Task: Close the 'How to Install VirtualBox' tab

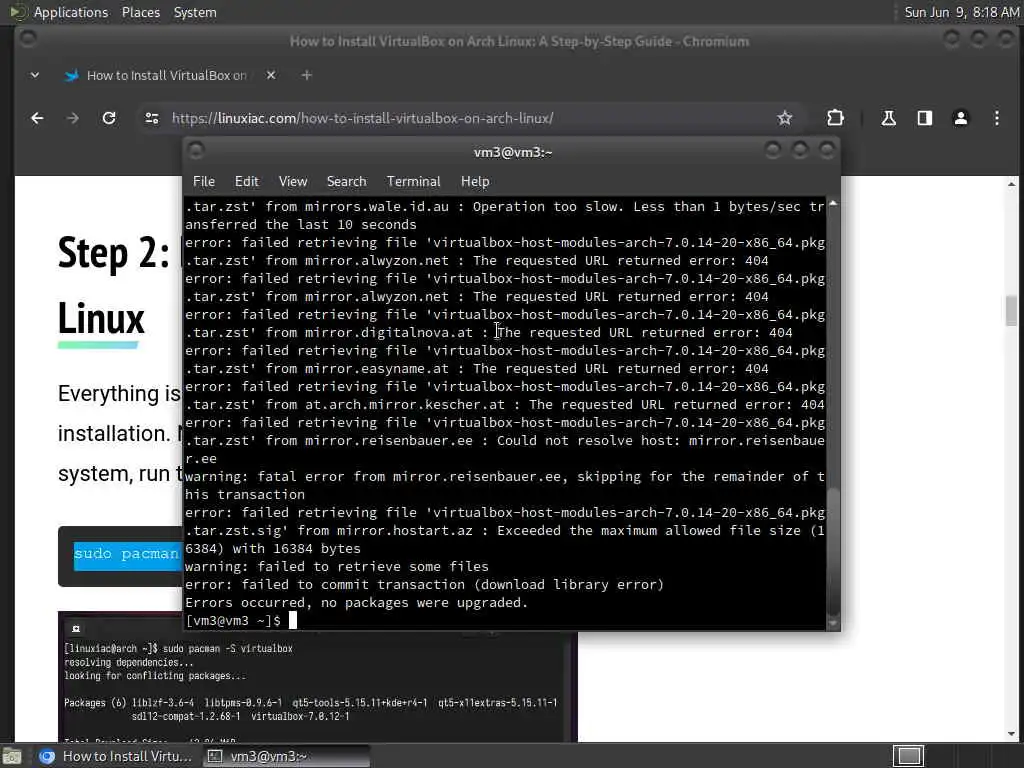Action: pyautogui.click(x=271, y=75)
